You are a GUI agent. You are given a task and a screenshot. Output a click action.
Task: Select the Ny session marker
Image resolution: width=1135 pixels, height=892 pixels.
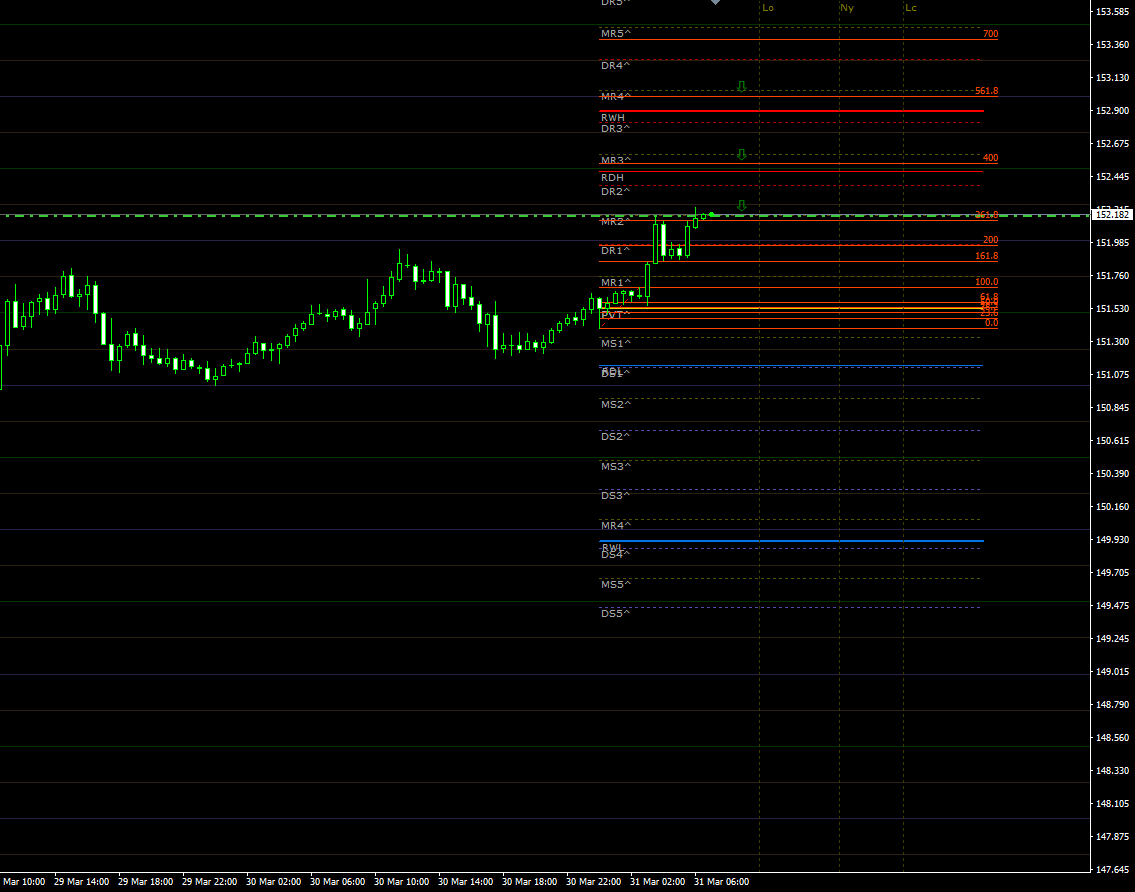pos(847,8)
